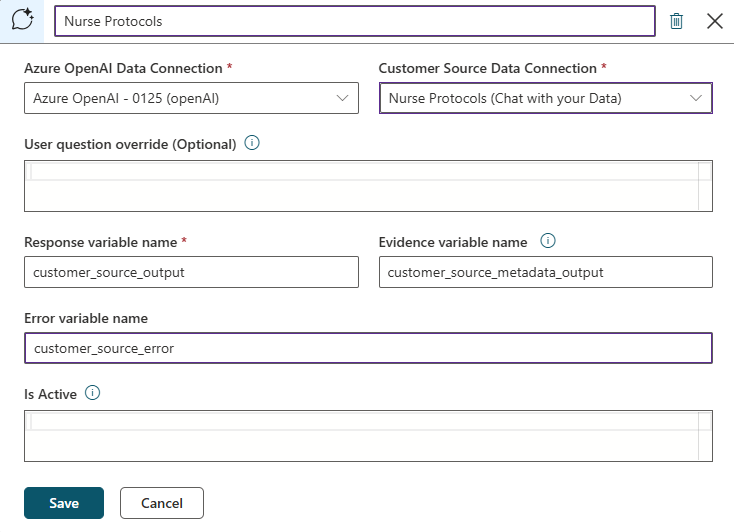Click info icon next to Evidence variable name
The image size is (734, 532).
click(x=548, y=241)
